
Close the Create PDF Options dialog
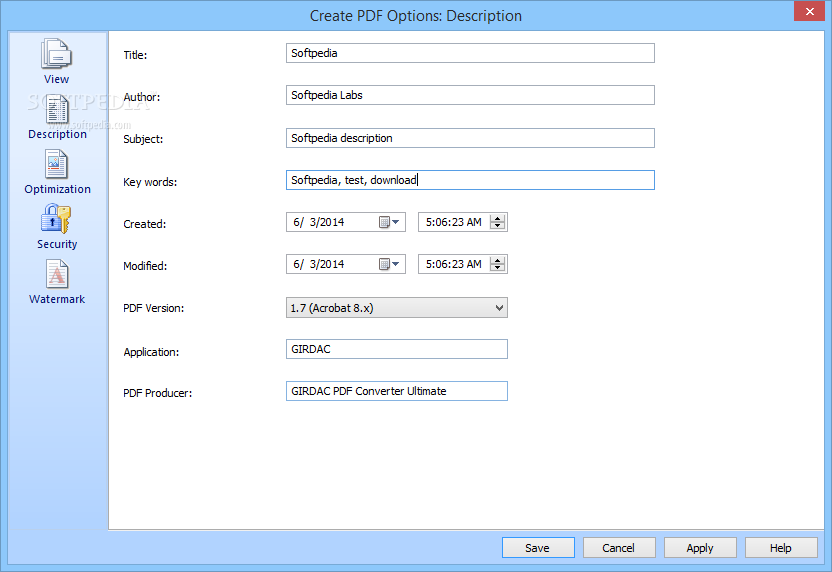(810, 11)
